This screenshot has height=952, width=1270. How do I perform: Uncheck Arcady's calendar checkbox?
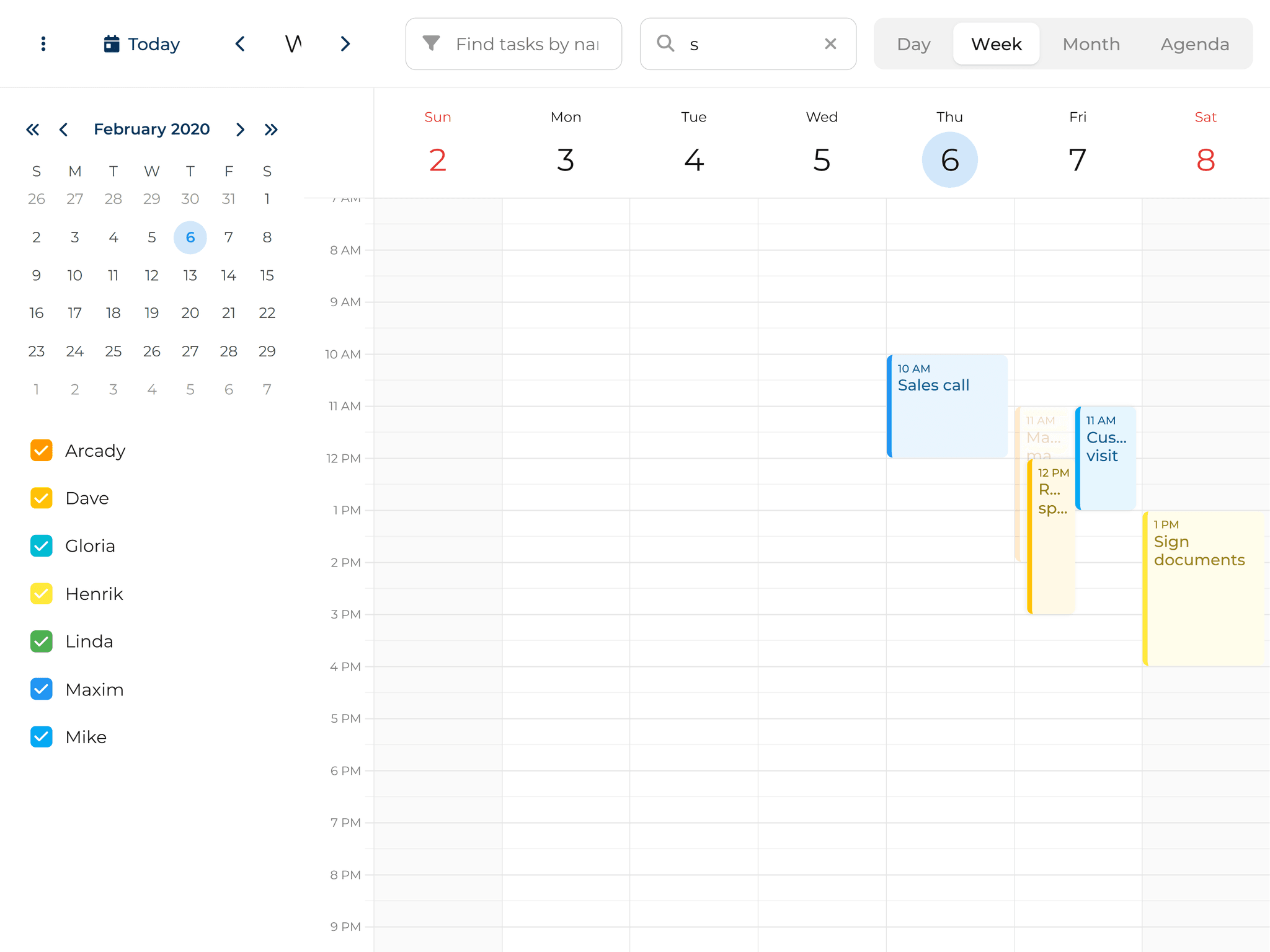coord(41,451)
